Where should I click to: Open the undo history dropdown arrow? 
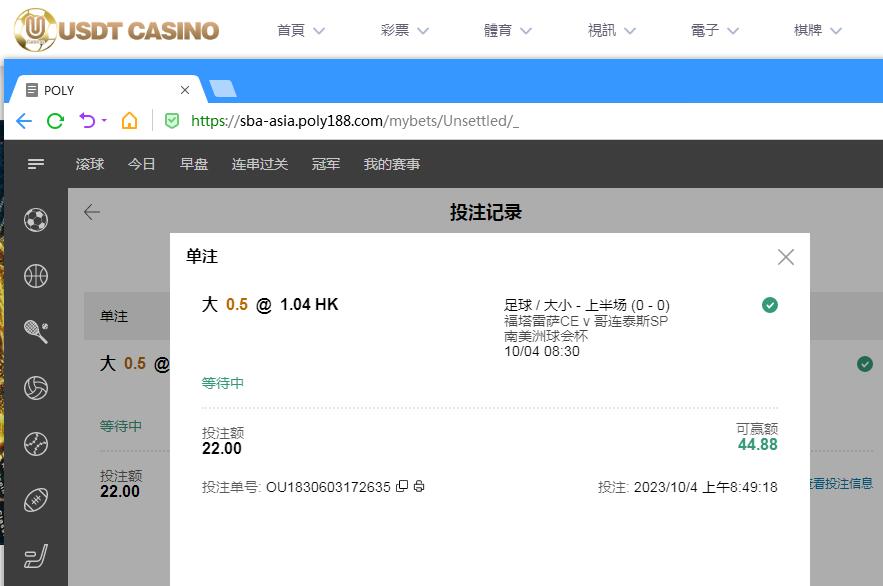[x=104, y=120]
